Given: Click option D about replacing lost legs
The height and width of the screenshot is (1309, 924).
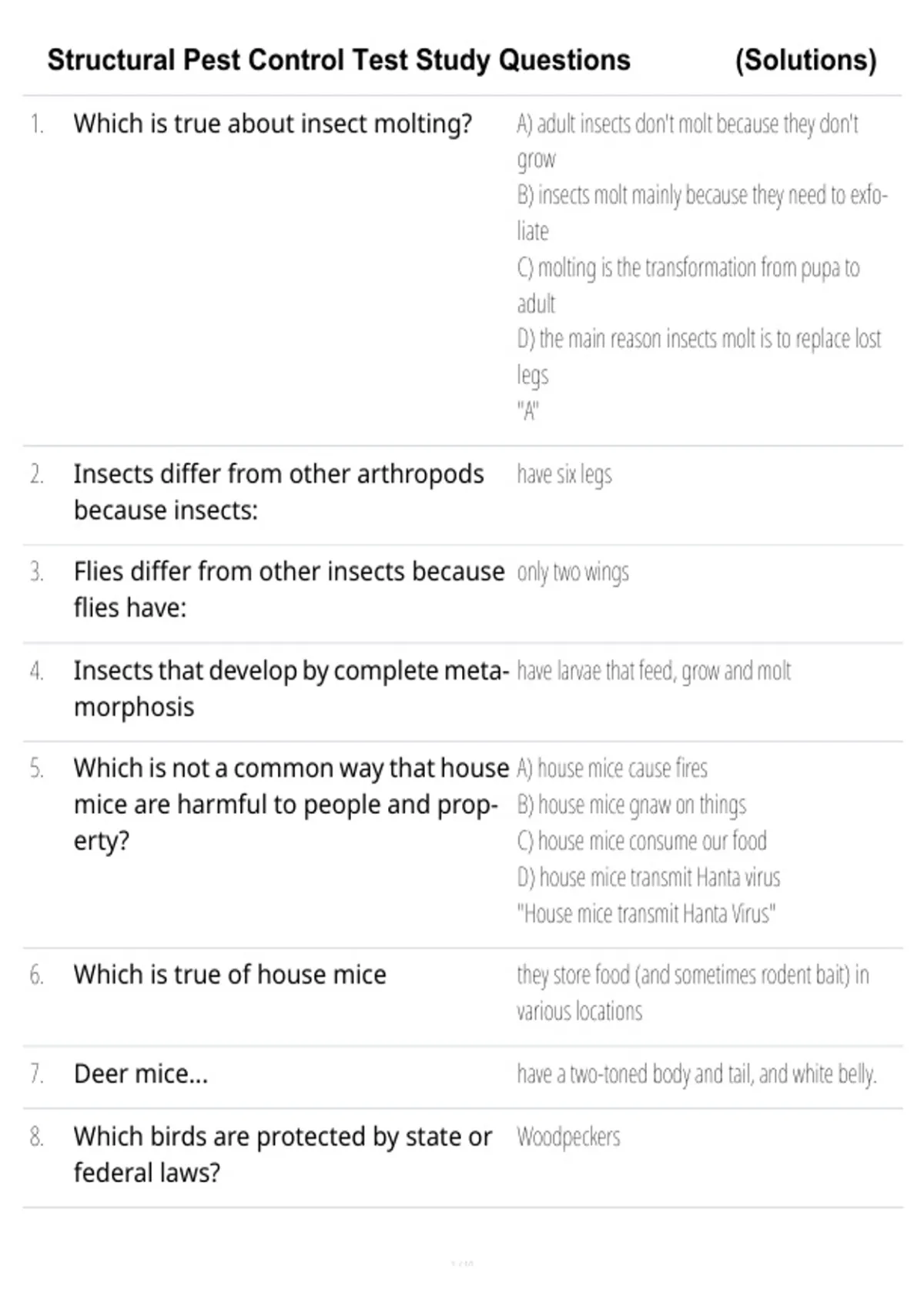Looking at the screenshot, I should 698,356.
